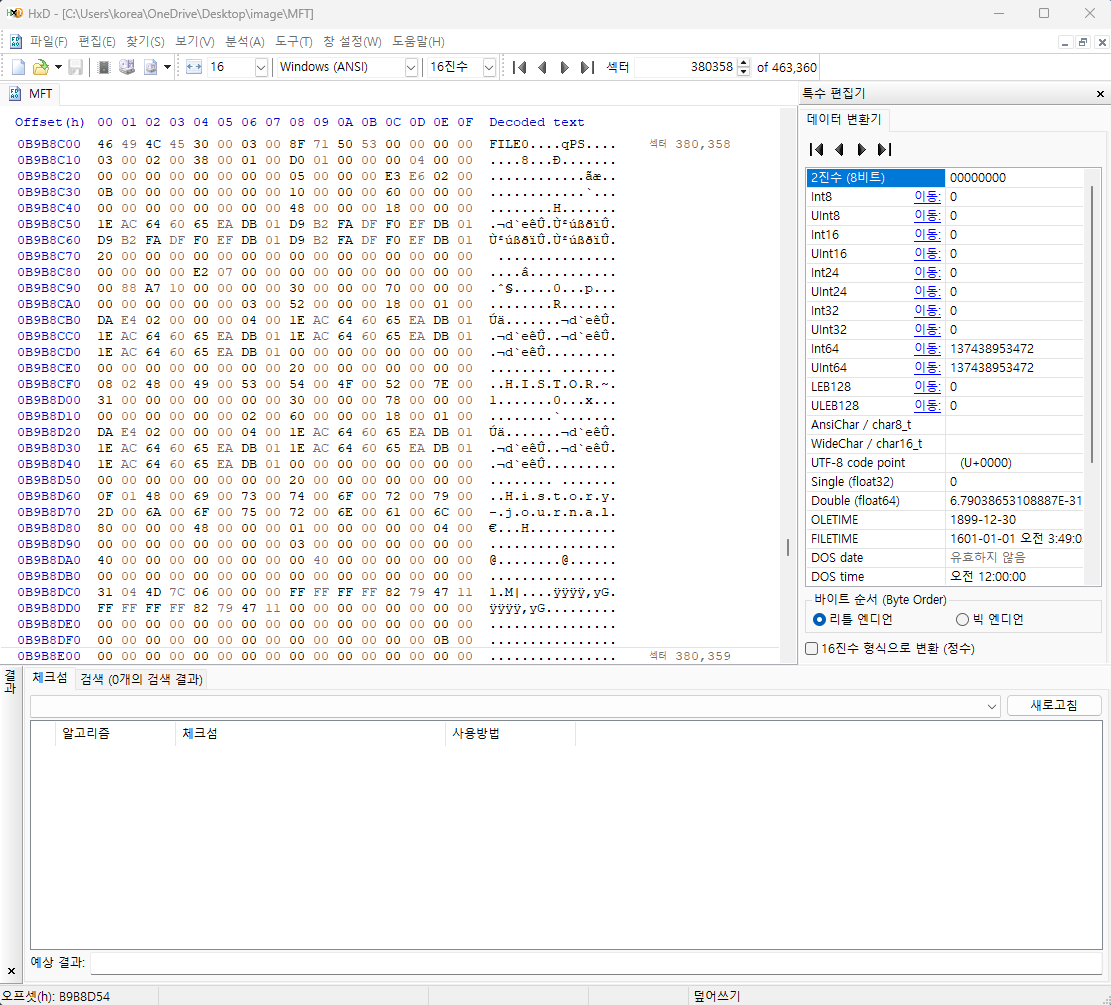
Task: Select the 리틀 엔디언 radio button
Action: [820, 619]
